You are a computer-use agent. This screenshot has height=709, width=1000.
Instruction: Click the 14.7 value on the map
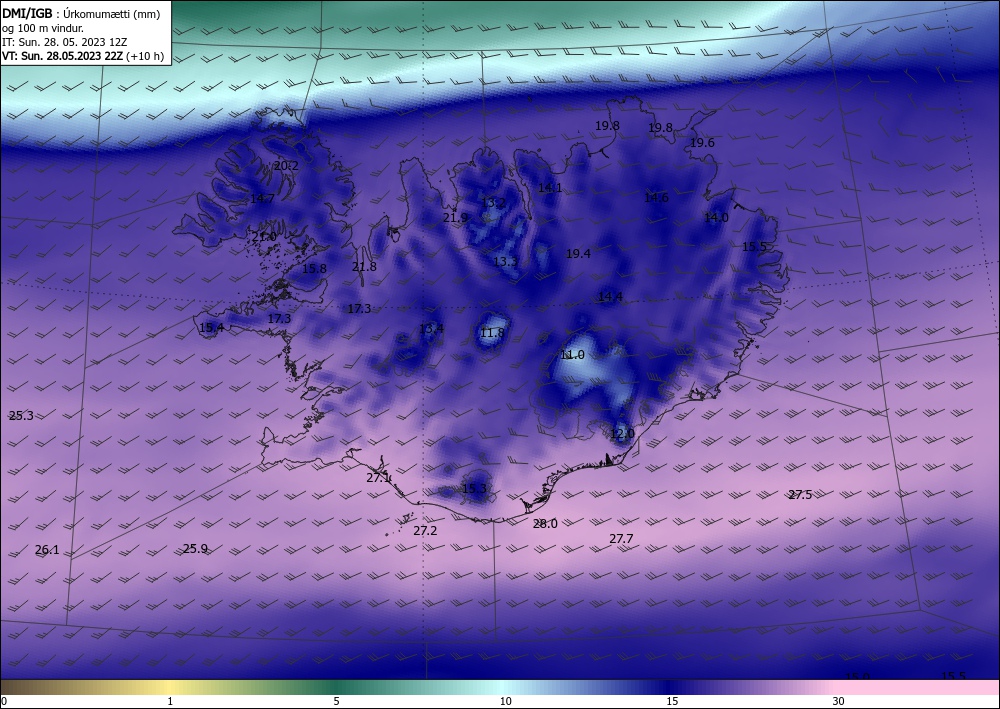pyautogui.click(x=262, y=198)
